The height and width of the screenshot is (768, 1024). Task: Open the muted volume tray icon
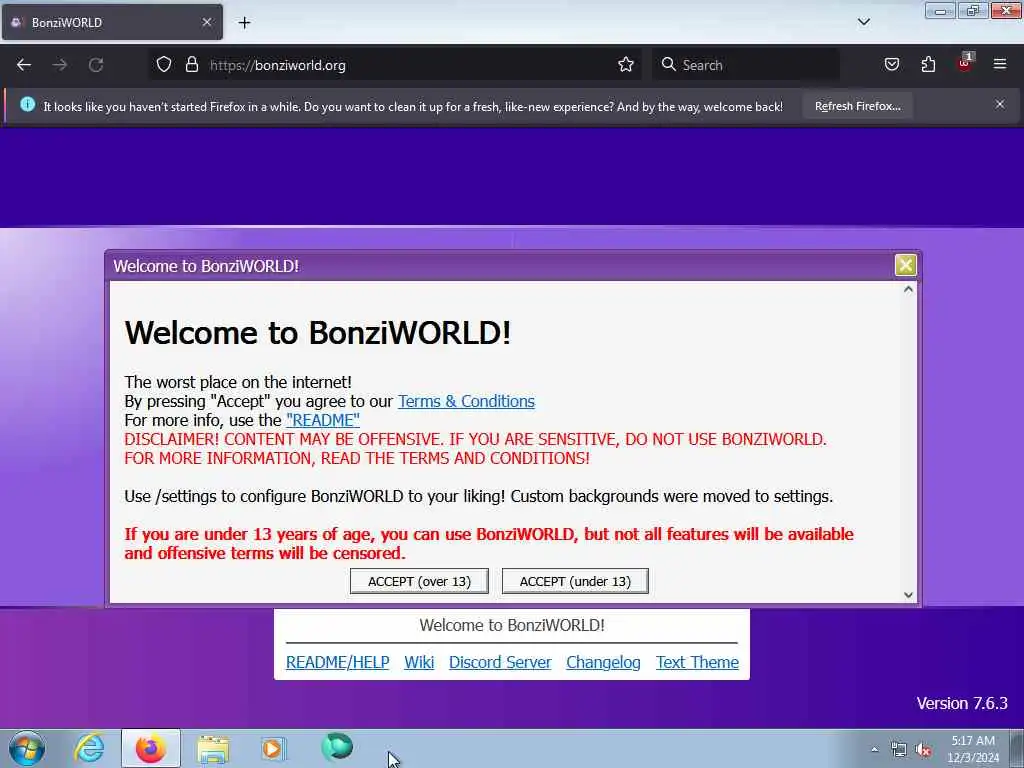pos(923,750)
